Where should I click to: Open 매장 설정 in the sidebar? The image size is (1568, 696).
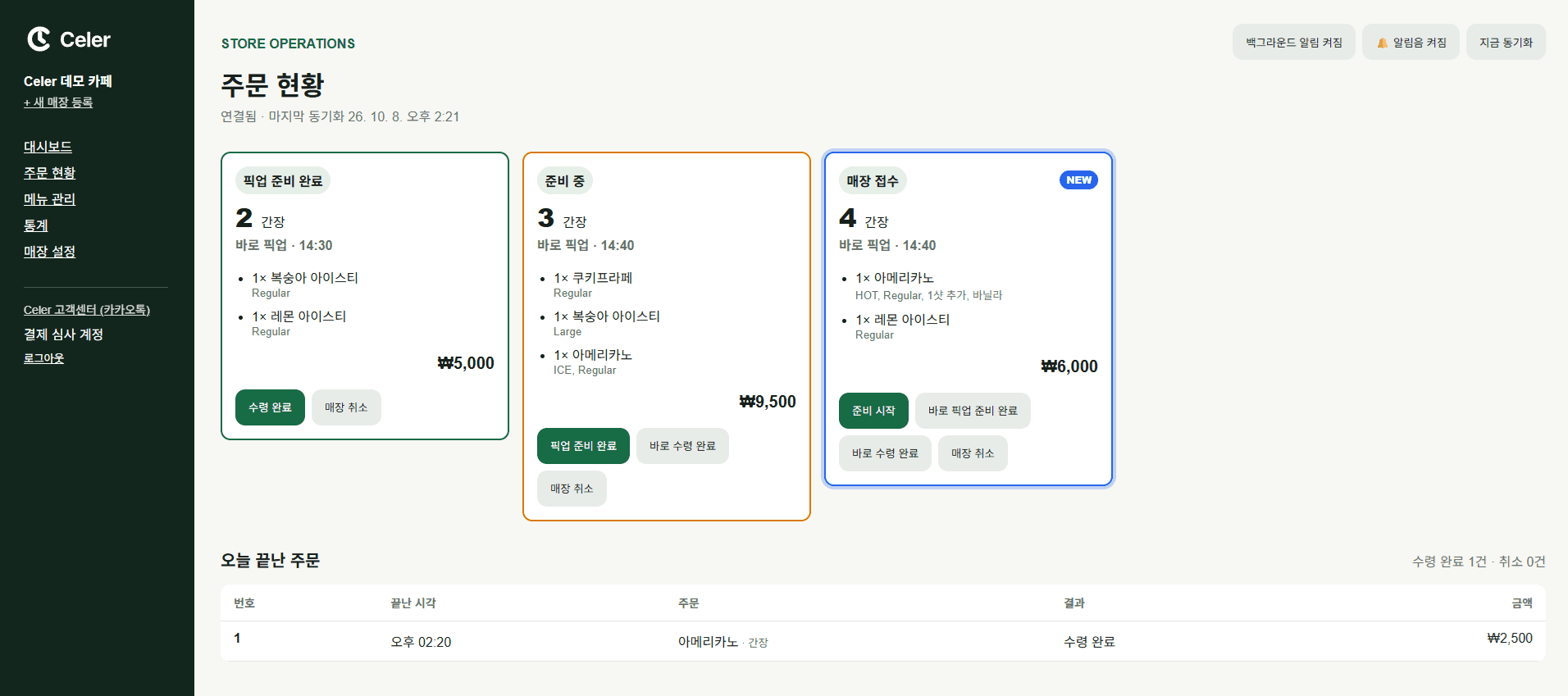pos(49,252)
